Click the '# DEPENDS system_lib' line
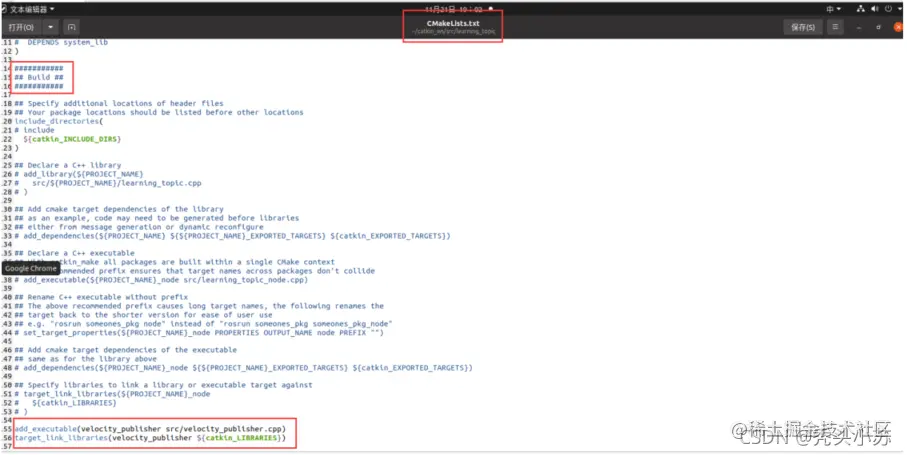 click(61, 42)
